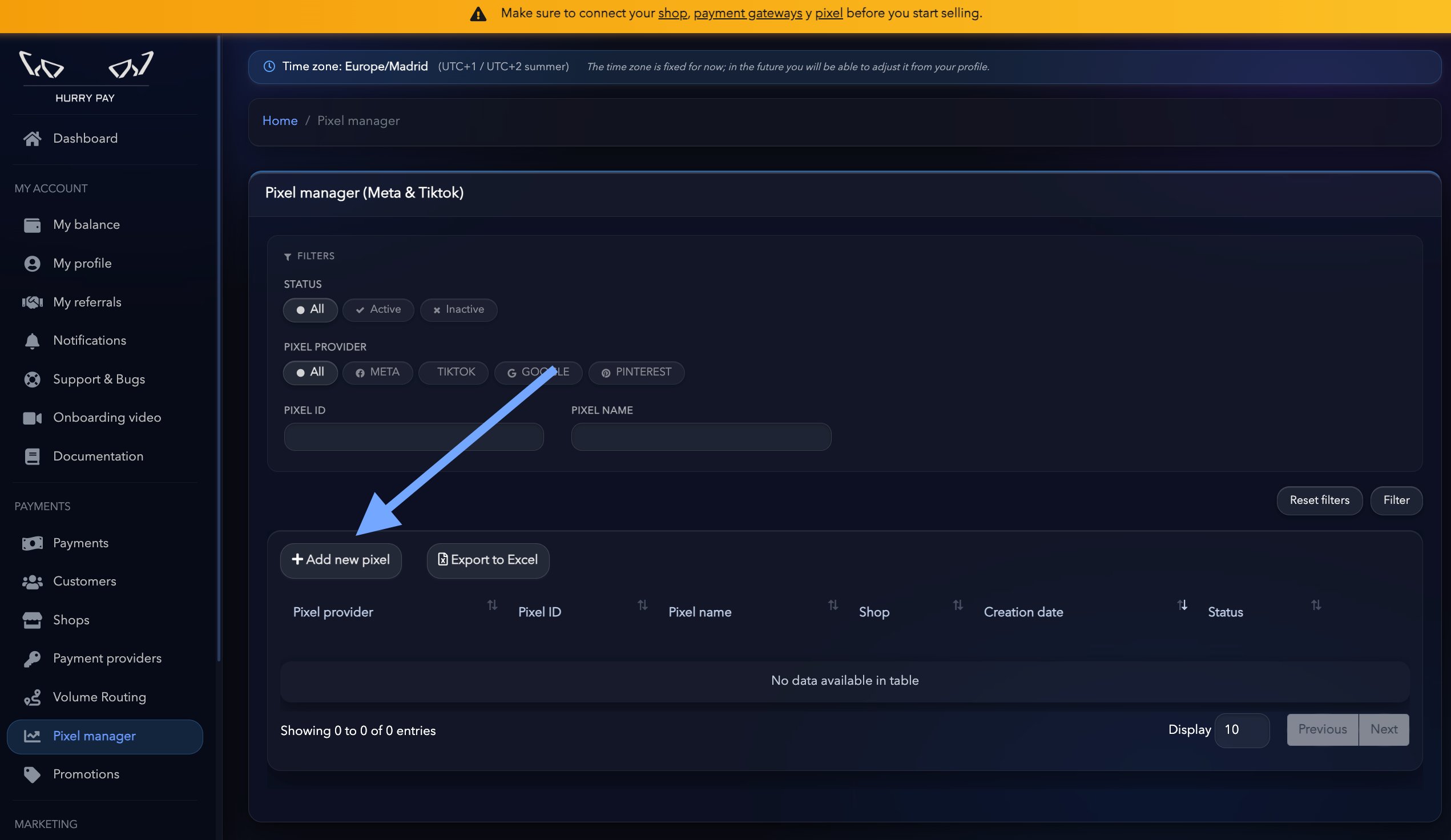Sort by Creation date column arrows
The height and width of the screenshot is (840, 1451).
(x=1182, y=605)
